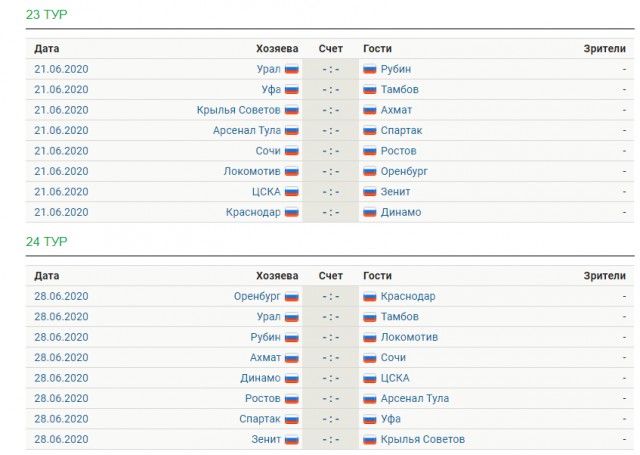
Task: Click the flag icon beside Зенит host in round 24
Action: pyautogui.click(x=292, y=439)
